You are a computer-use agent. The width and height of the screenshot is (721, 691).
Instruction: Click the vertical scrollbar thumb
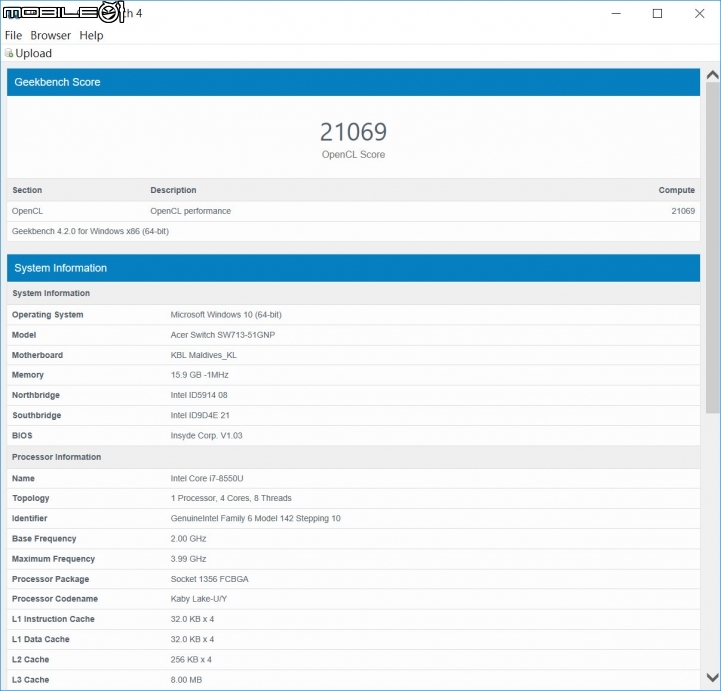[712, 247]
